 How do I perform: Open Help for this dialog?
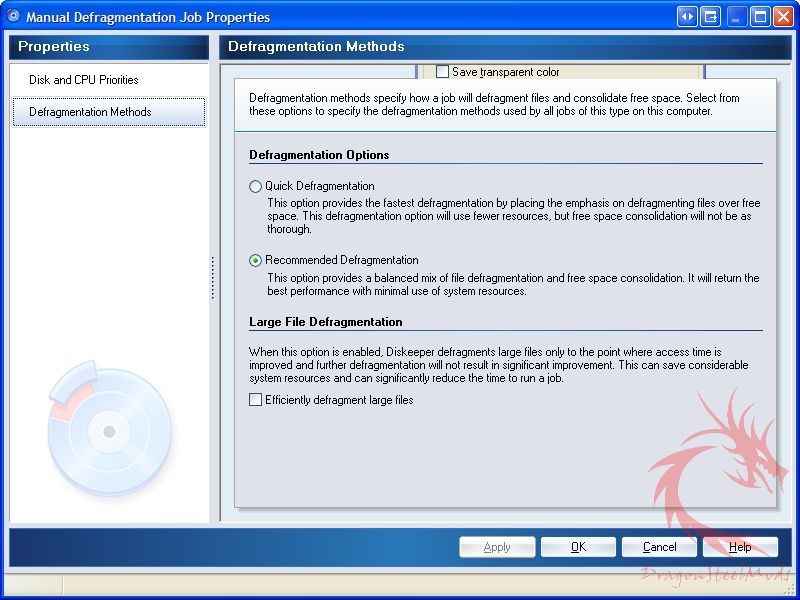click(x=740, y=547)
